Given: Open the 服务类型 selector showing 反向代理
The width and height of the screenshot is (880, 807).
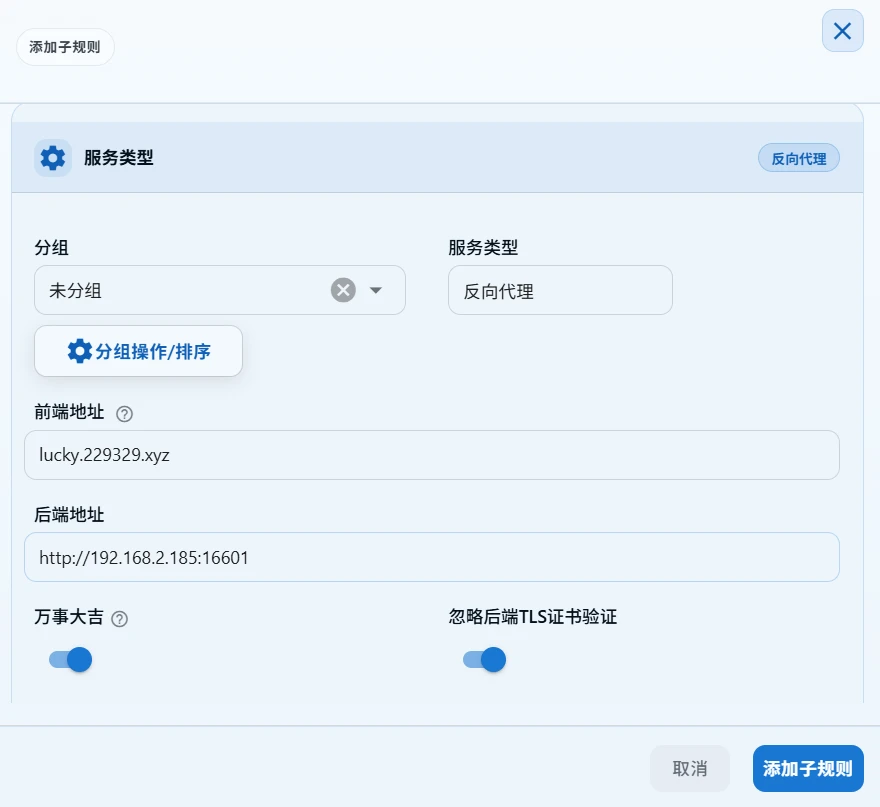Looking at the screenshot, I should pyautogui.click(x=560, y=290).
